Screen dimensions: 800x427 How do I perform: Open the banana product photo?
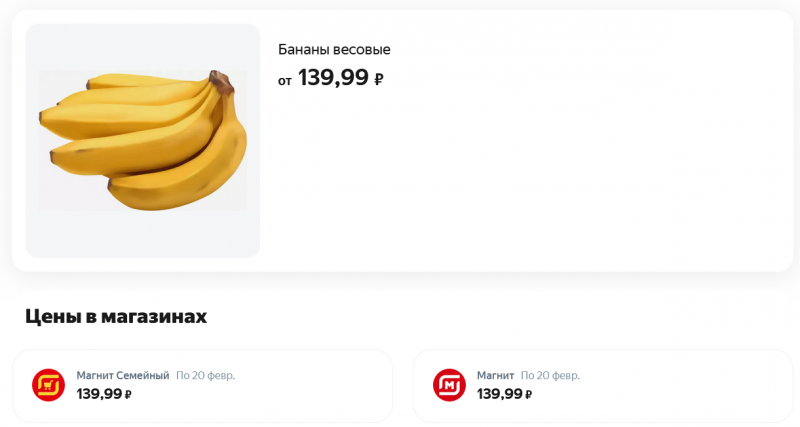tap(142, 140)
